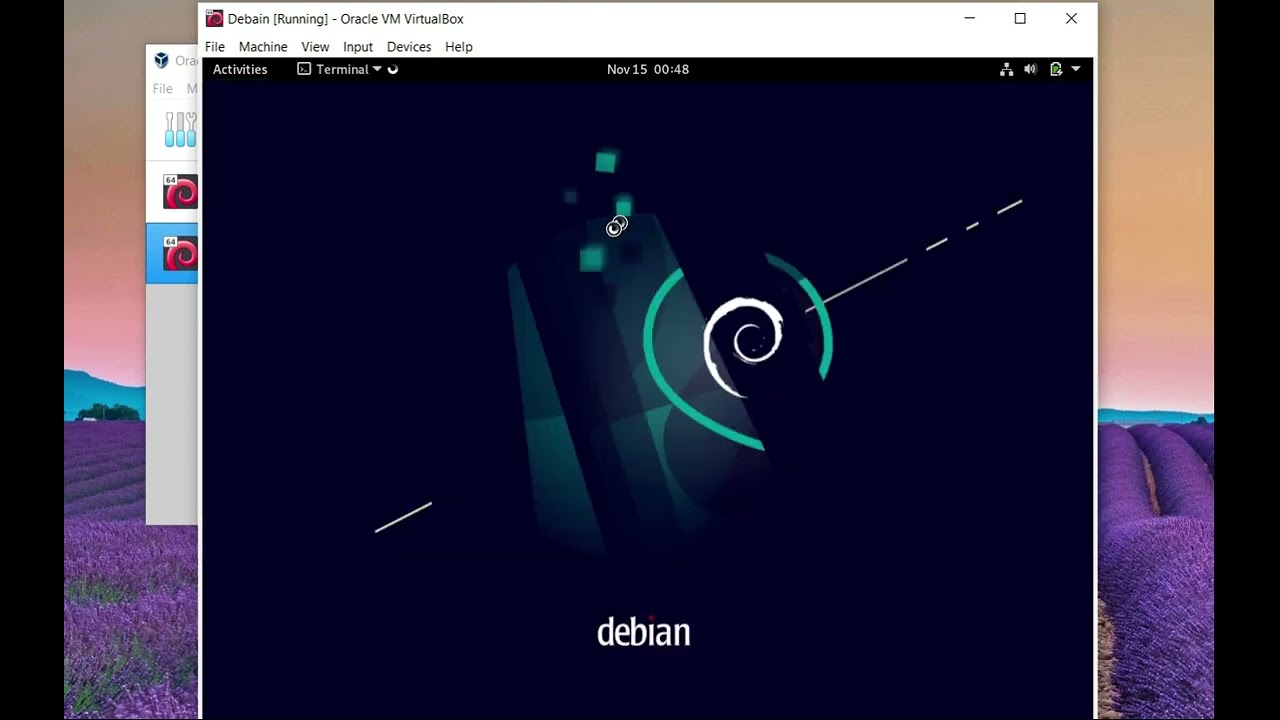Open the Devices menu
Screen dimensions: 1280x720
[409, 47]
